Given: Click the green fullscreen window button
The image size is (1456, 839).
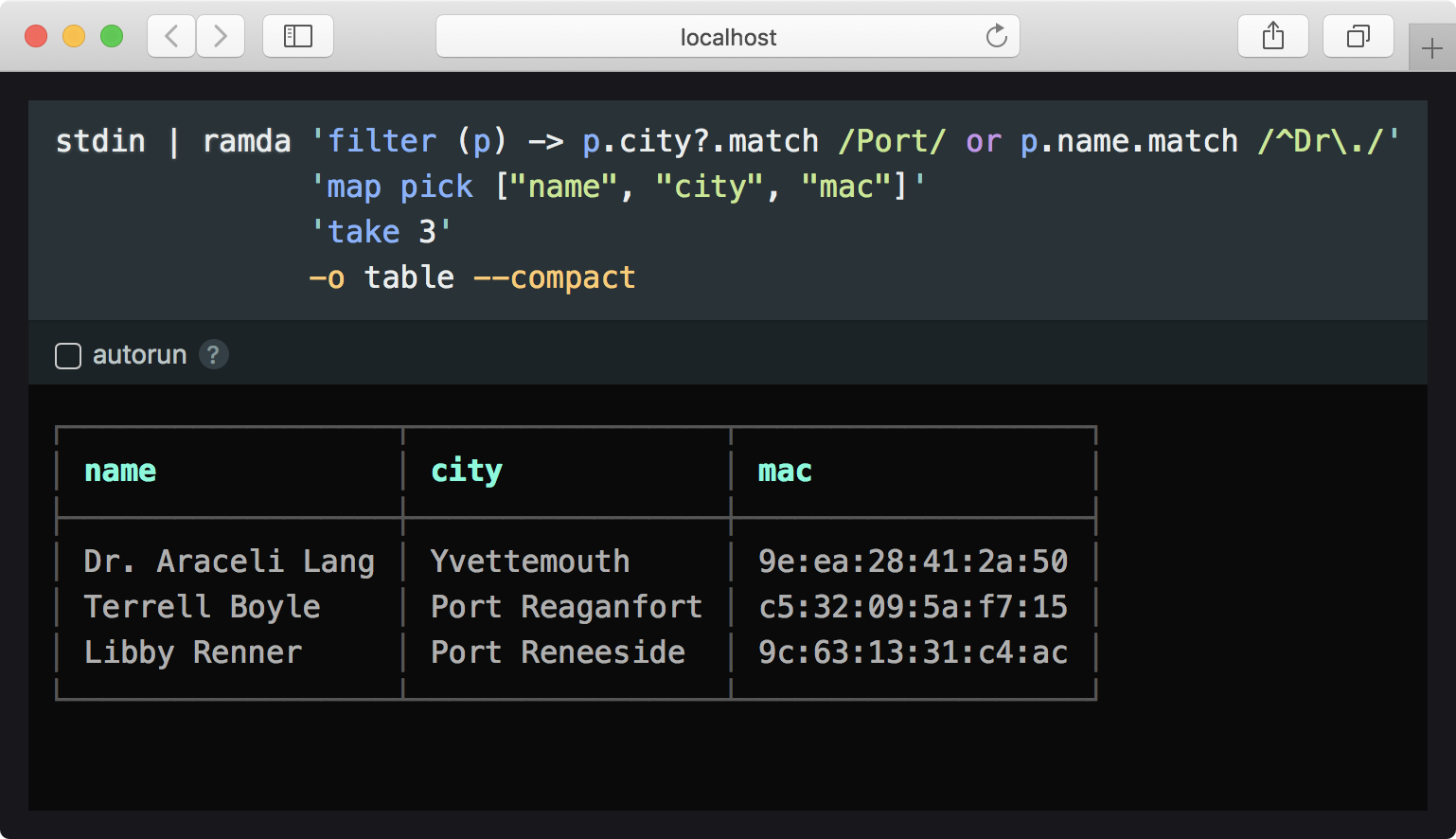Looking at the screenshot, I should 112,37.
